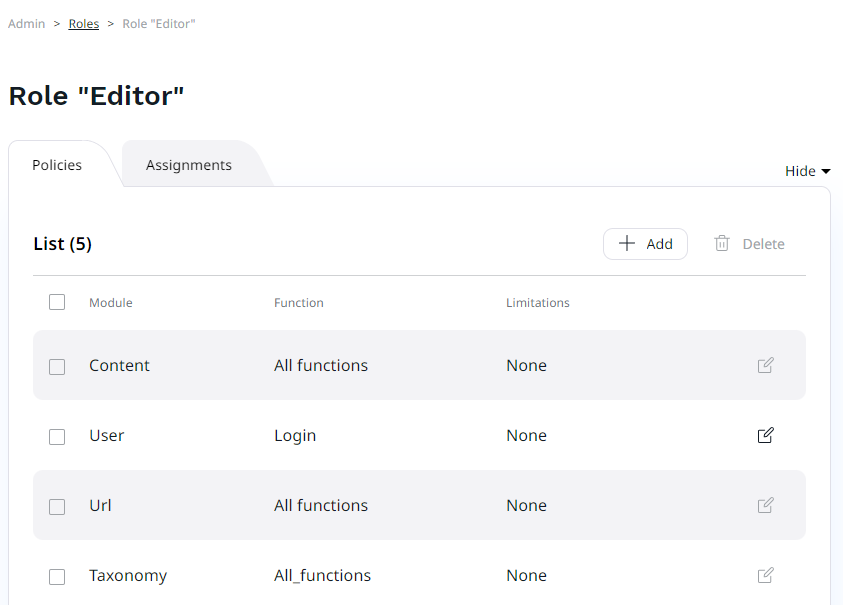This screenshot has width=843, height=605.
Task: Click the Module column header
Action: [111, 303]
